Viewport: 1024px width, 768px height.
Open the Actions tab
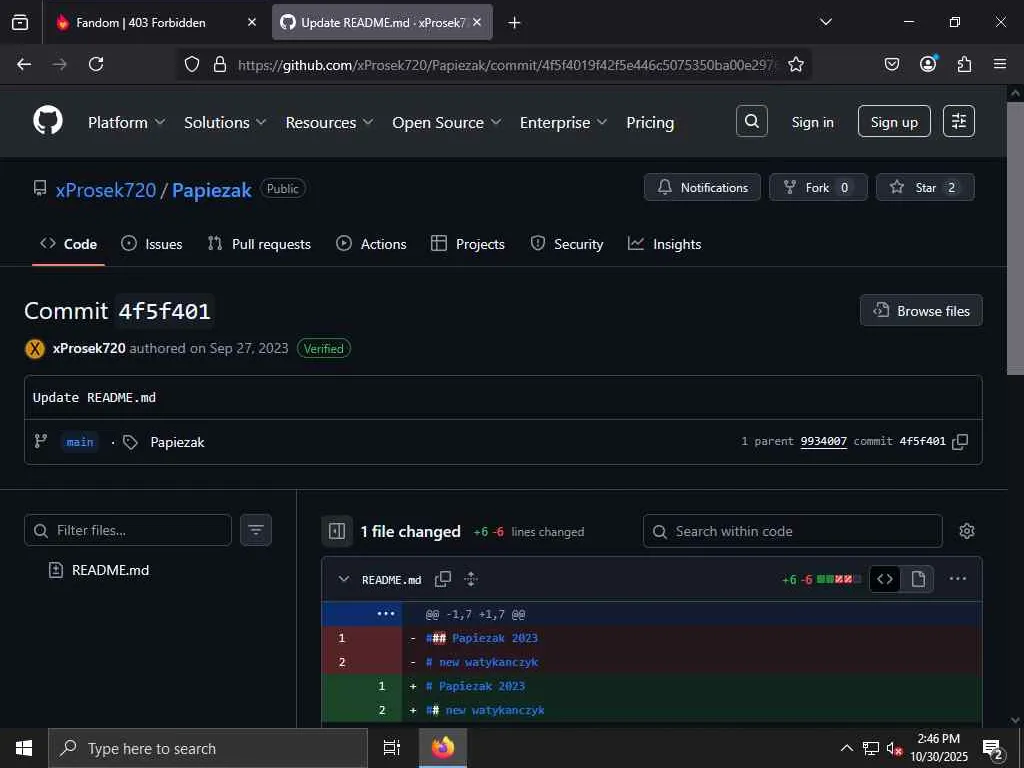371,244
